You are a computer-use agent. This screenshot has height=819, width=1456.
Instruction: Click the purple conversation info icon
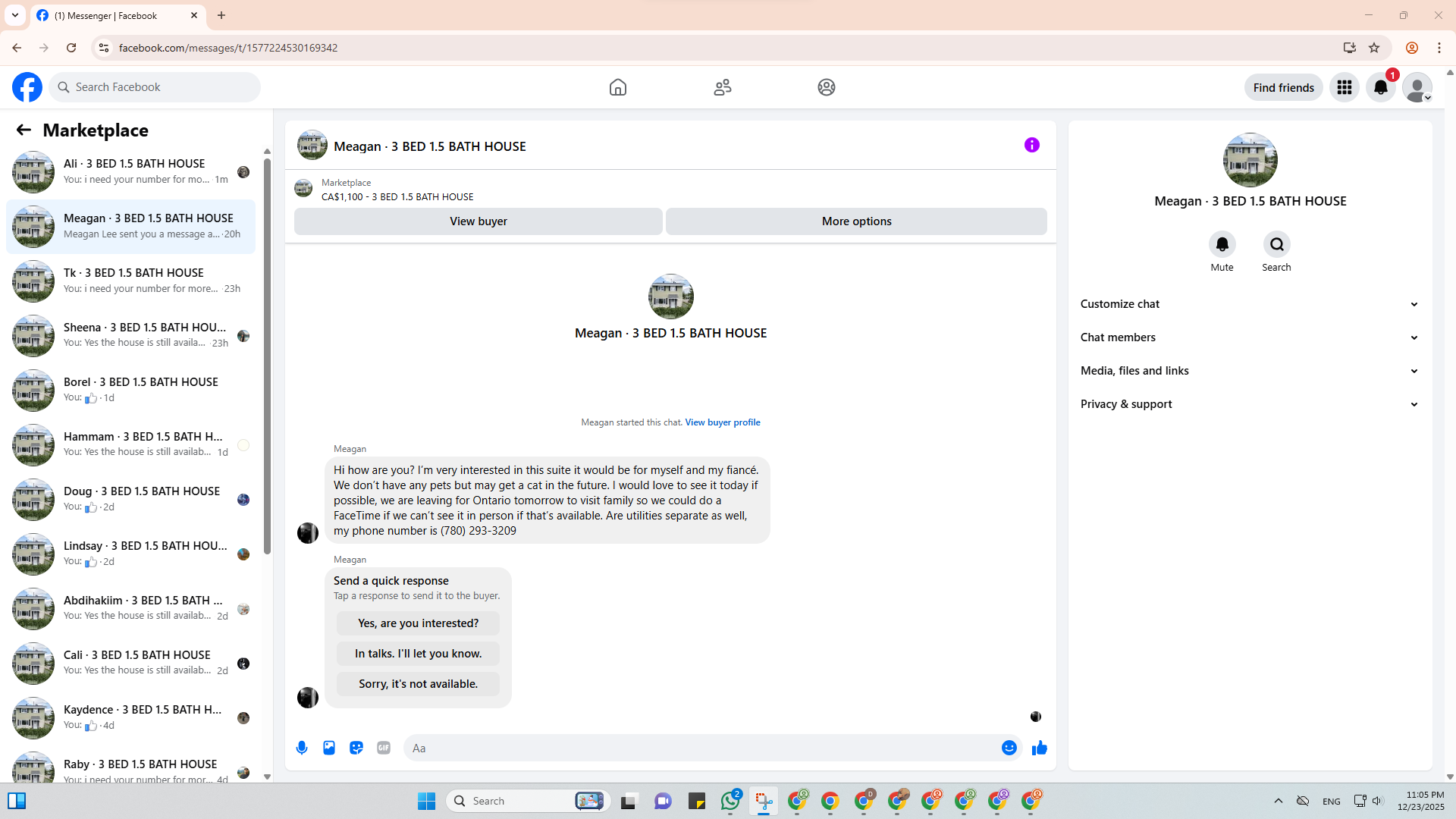click(1031, 145)
